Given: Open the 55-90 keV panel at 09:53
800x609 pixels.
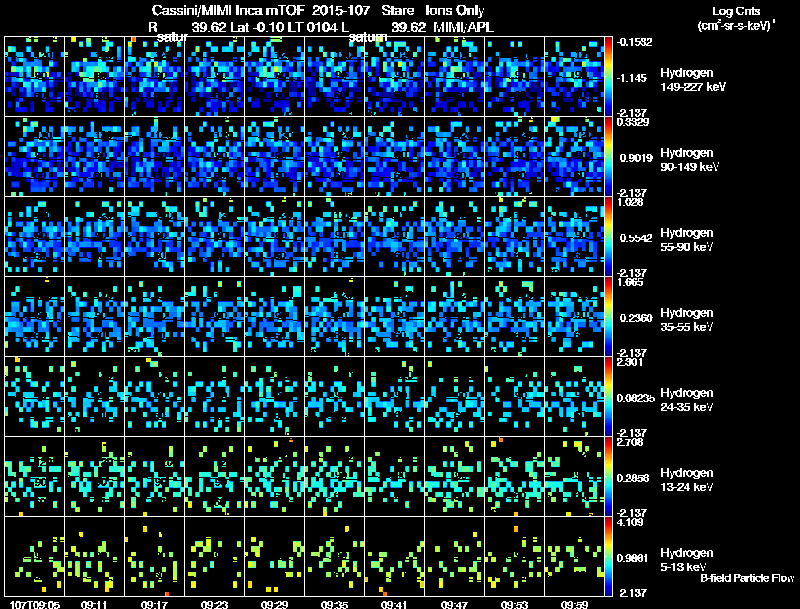Looking at the screenshot, I should pyautogui.click(x=514, y=237).
